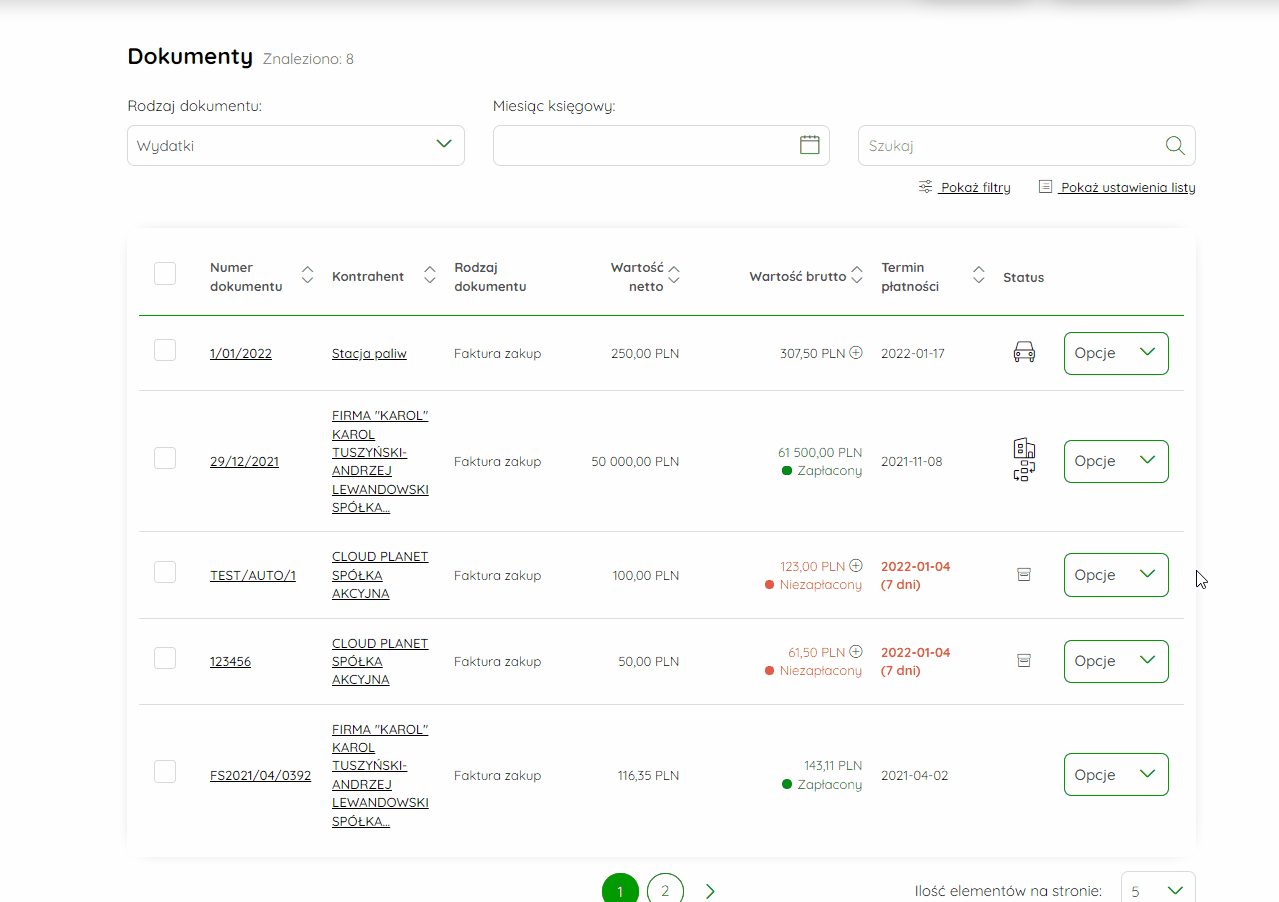Select page 1 in pagination
This screenshot has height=902, width=1279.
(x=620, y=890)
